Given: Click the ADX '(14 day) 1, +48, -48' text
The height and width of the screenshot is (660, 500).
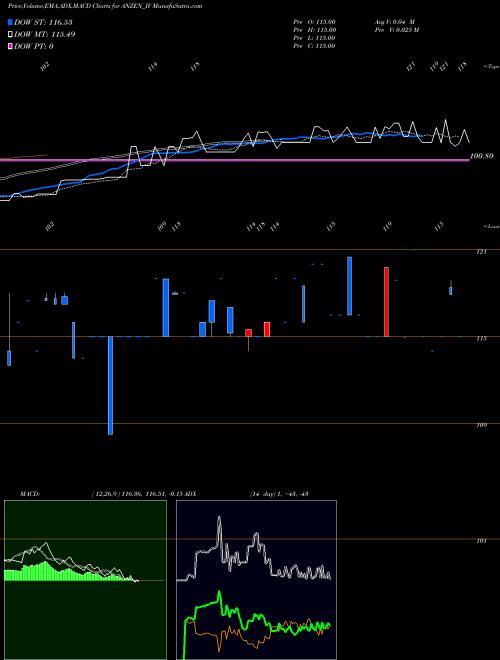Looking at the screenshot, I should pos(279,494).
